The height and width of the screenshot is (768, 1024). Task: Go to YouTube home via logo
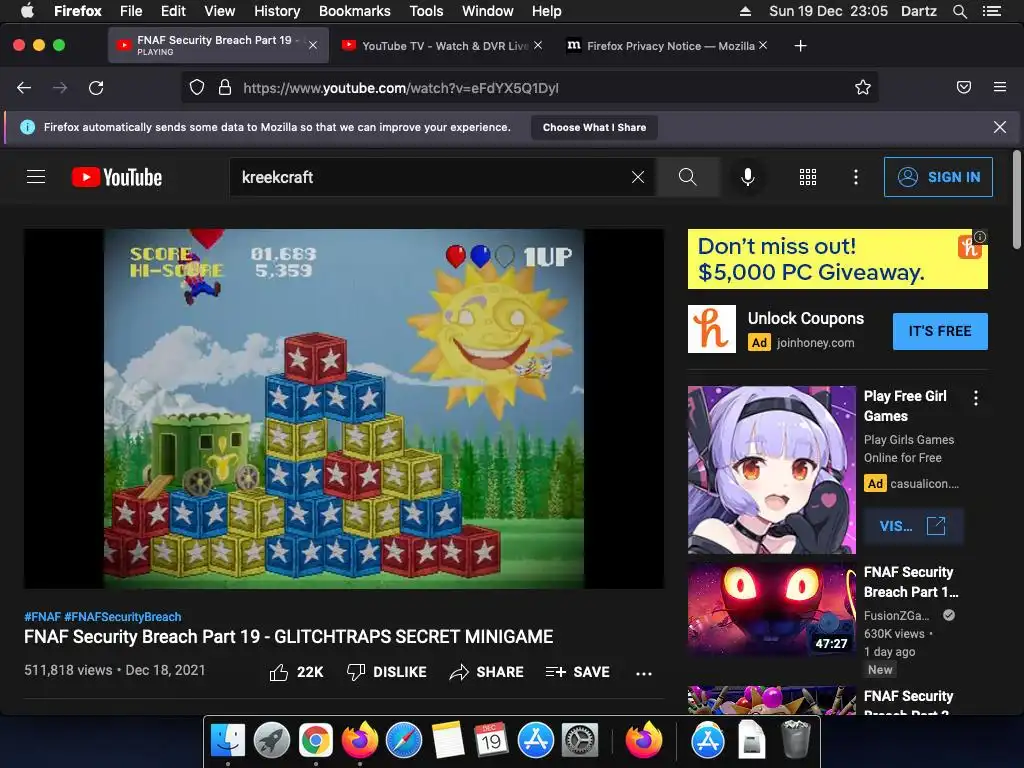117,177
